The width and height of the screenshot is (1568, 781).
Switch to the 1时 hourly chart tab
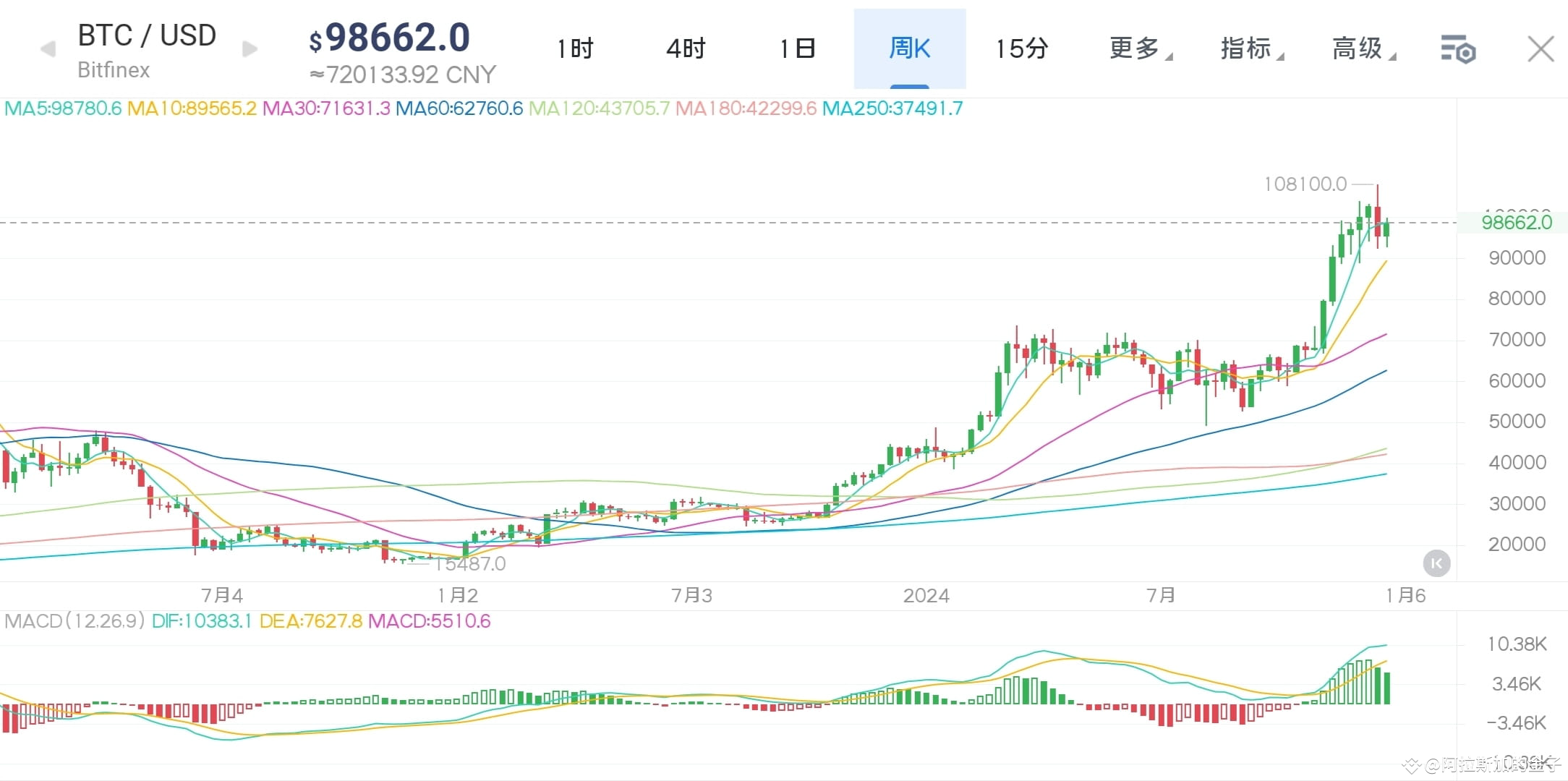575,48
